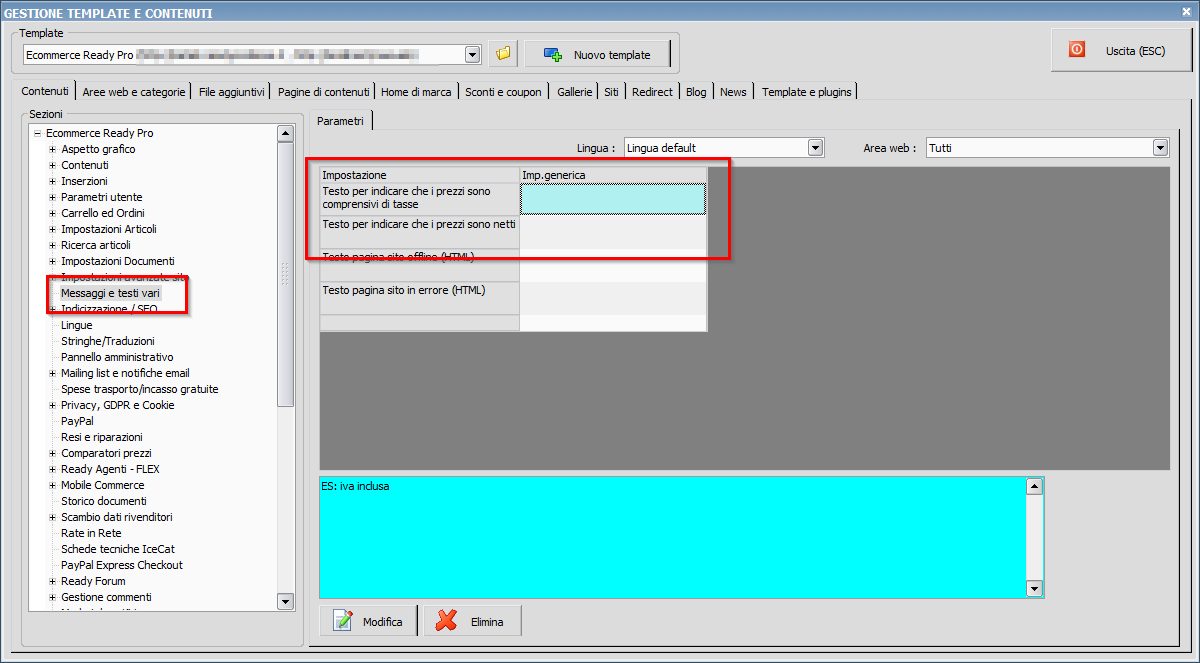Expand the Mailing list e notifiche email node
This screenshot has height=663, width=1200.
point(53,373)
